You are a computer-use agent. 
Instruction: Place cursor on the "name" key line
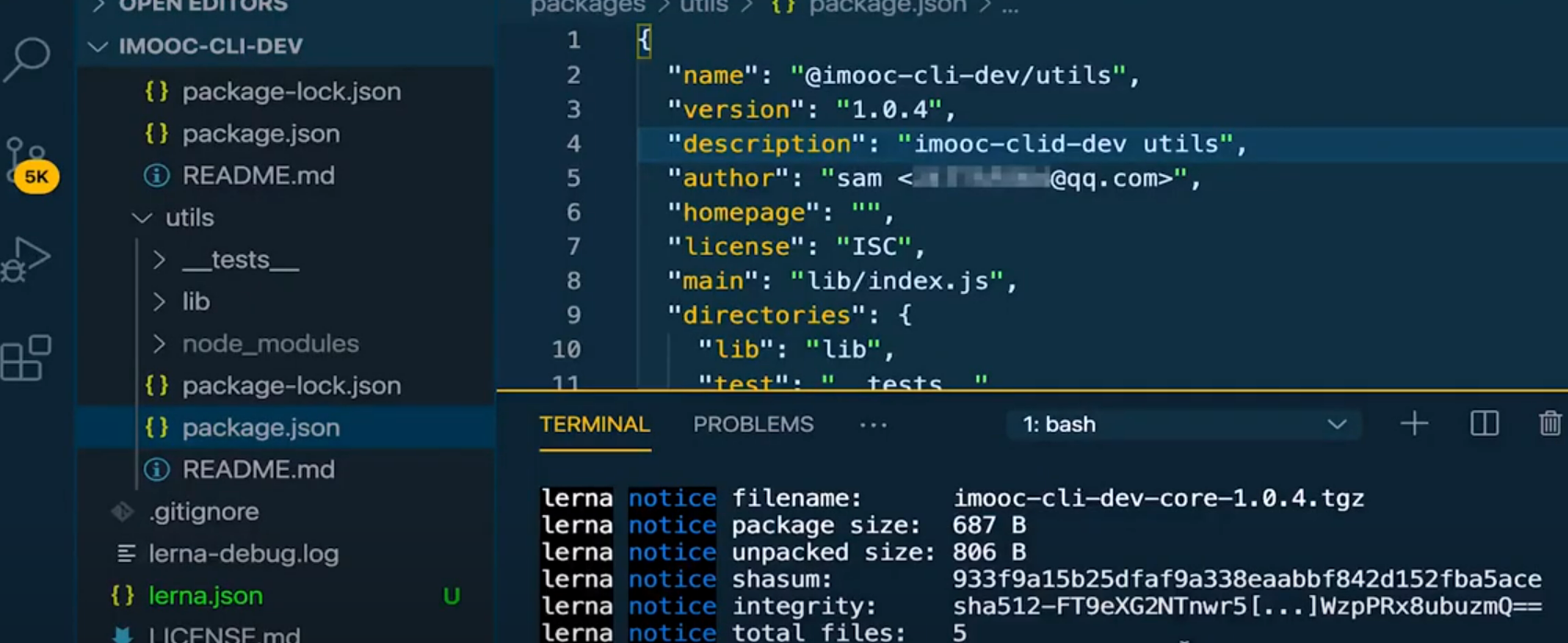[904, 76]
